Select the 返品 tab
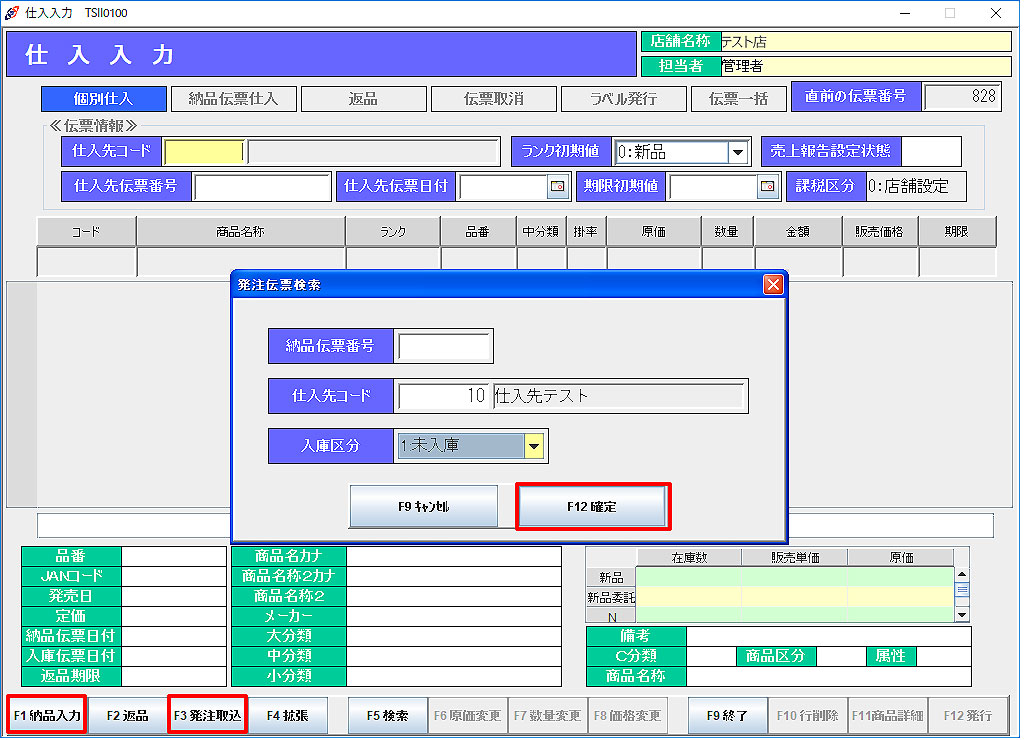 pyautogui.click(x=363, y=99)
